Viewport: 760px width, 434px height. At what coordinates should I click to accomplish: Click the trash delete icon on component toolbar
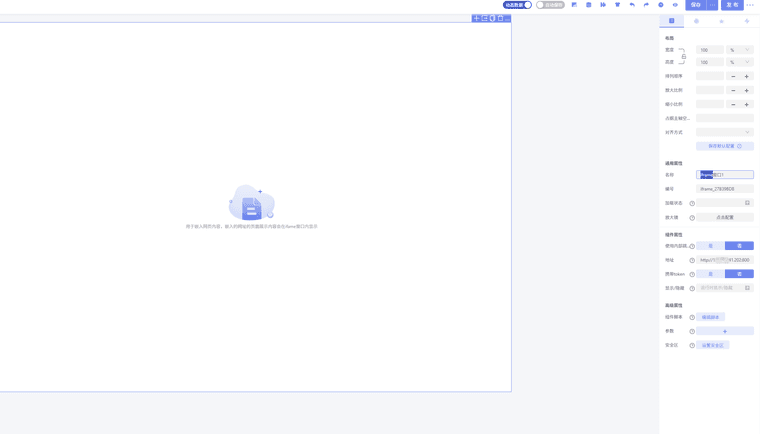(x=500, y=18)
